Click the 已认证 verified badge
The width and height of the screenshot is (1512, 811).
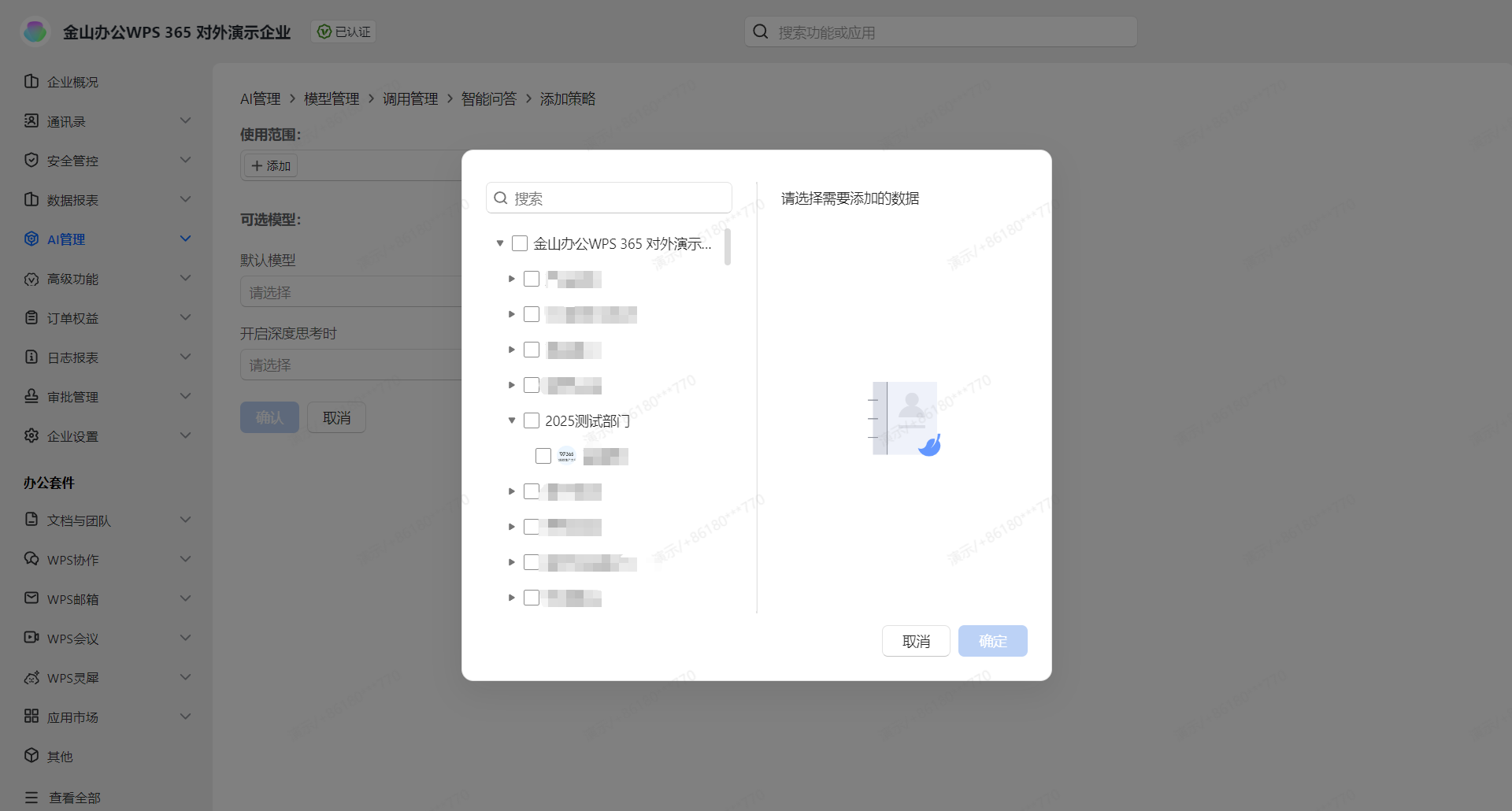(343, 31)
